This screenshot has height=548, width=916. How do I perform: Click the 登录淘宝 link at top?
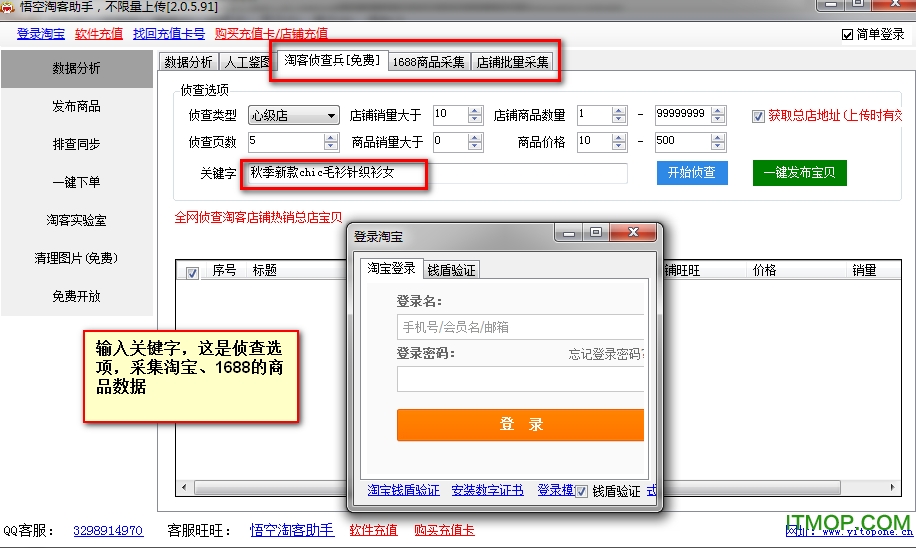click(x=41, y=34)
